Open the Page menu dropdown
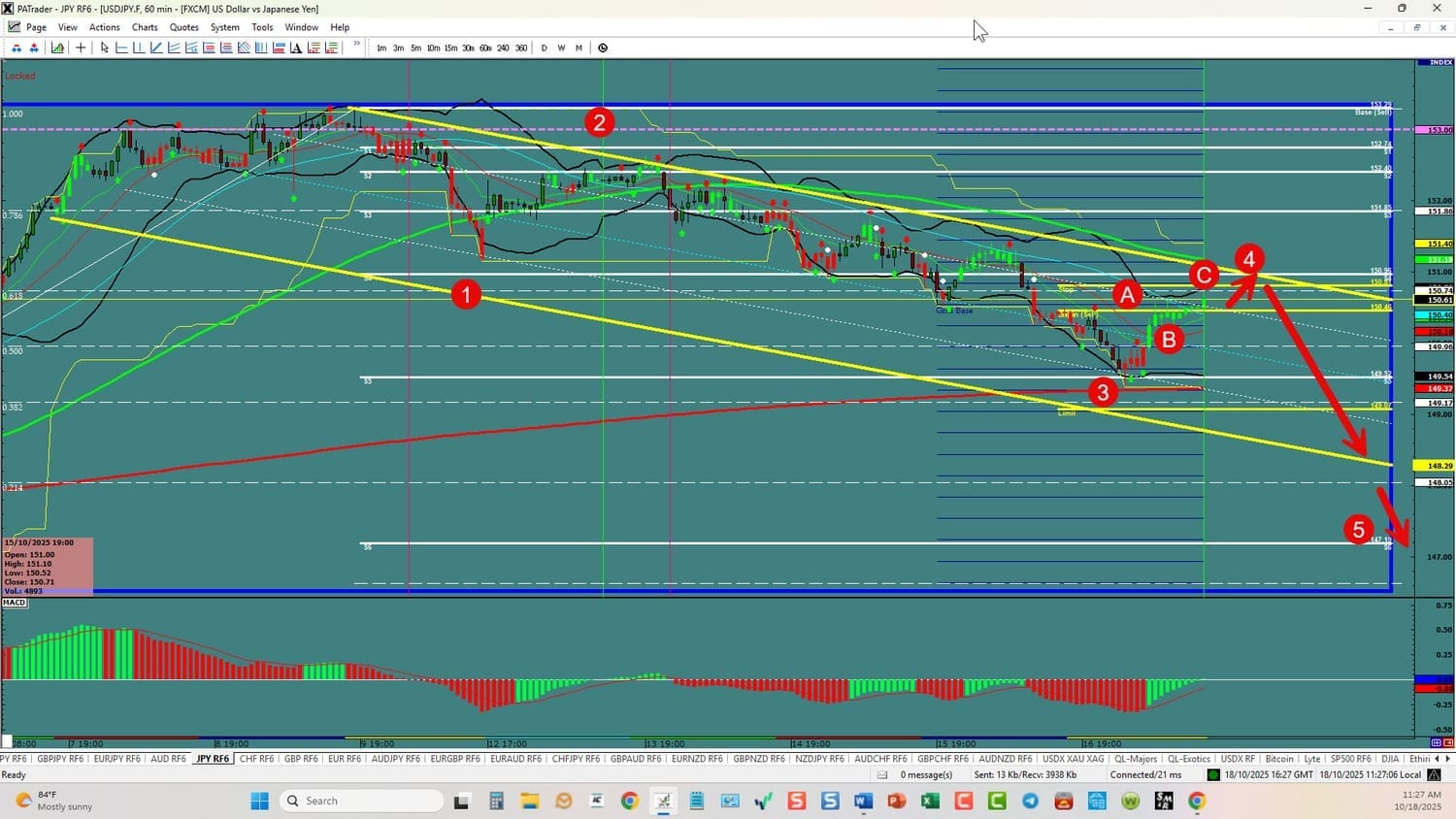 [x=36, y=27]
